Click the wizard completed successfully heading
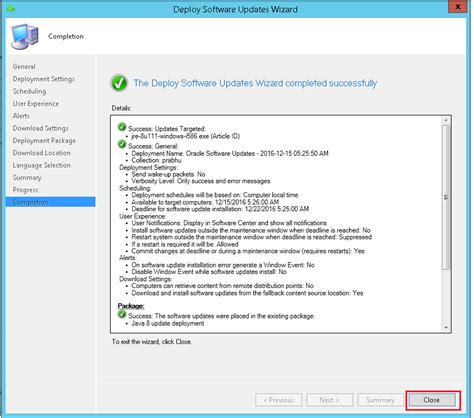Screen dimensions: 474x418 pyautogui.click(x=255, y=83)
